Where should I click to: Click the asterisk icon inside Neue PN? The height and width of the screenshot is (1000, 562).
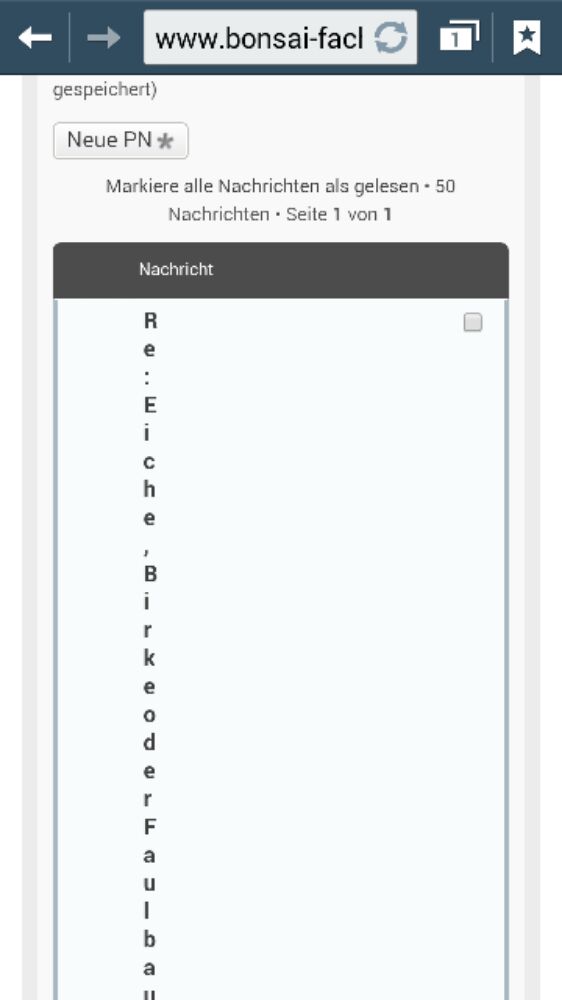[x=165, y=141]
